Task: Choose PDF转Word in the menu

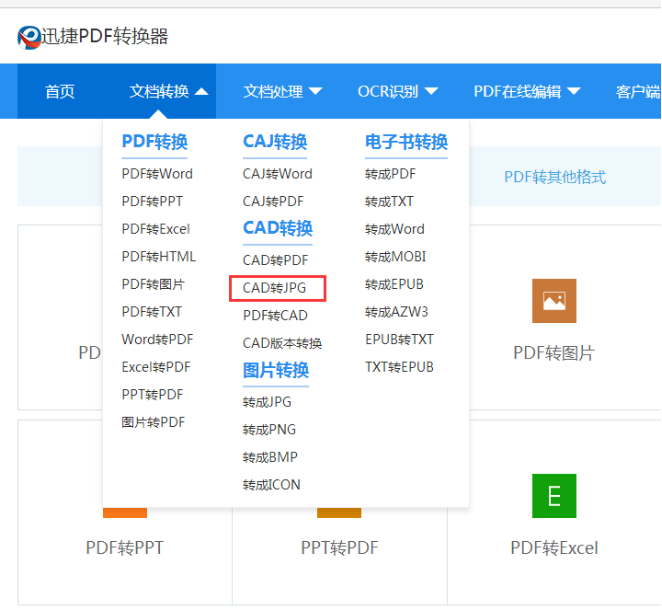Action: pyautogui.click(x=157, y=173)
